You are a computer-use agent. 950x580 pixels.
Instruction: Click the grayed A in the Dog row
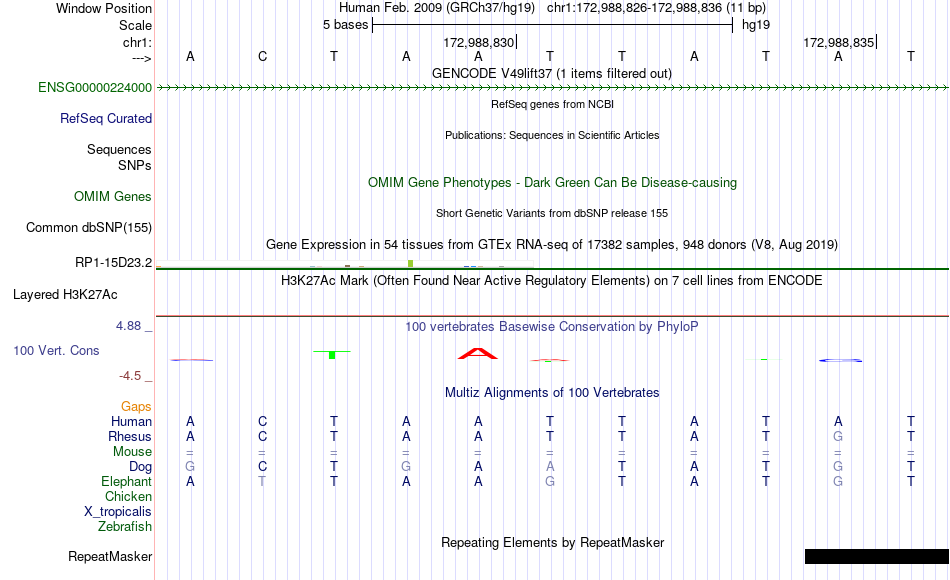coord(550,467)
